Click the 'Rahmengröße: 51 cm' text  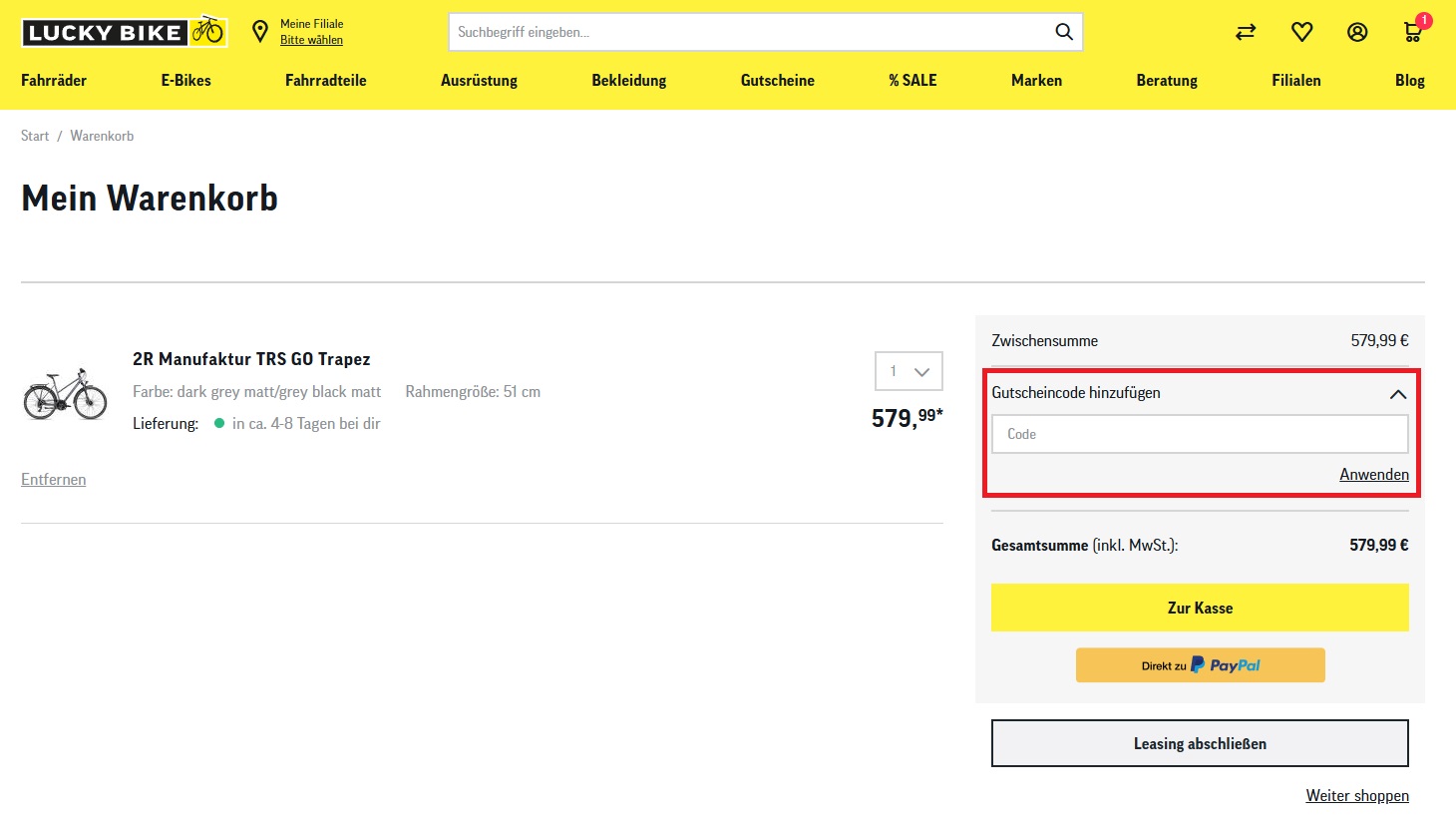point(473,392)
